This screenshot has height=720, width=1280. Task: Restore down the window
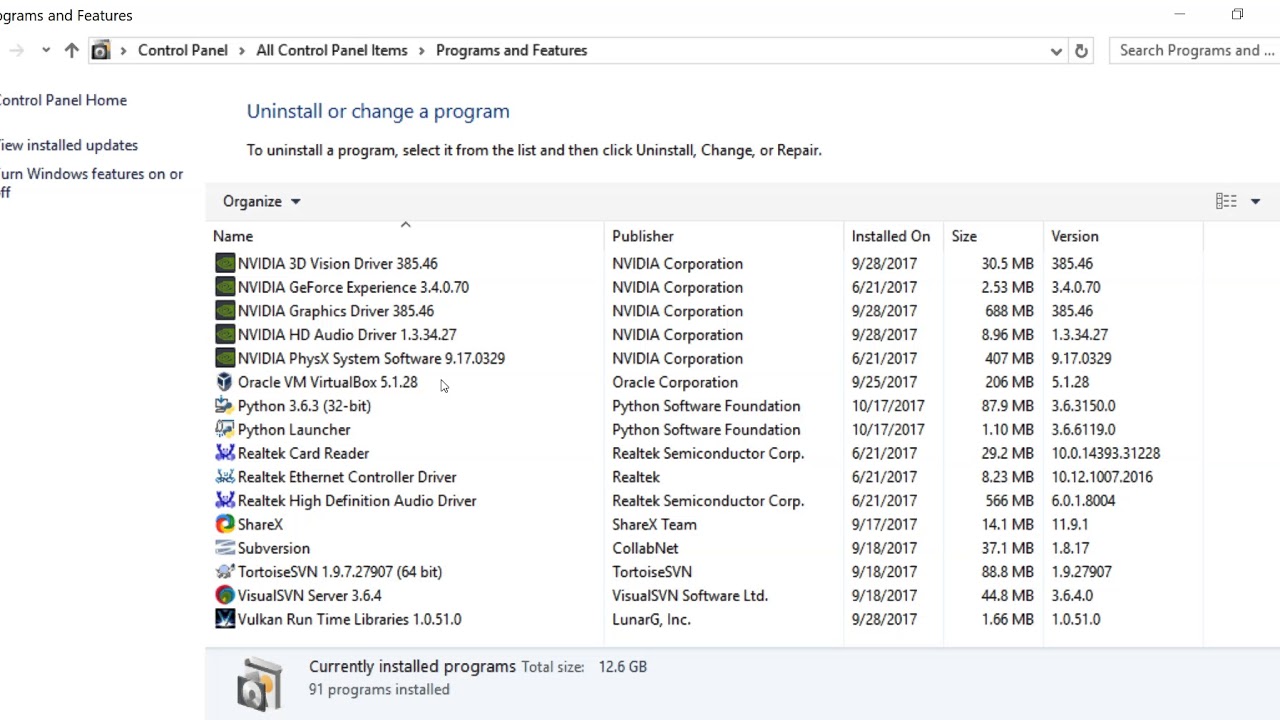pyautogui.click(x=1237, y=14)
